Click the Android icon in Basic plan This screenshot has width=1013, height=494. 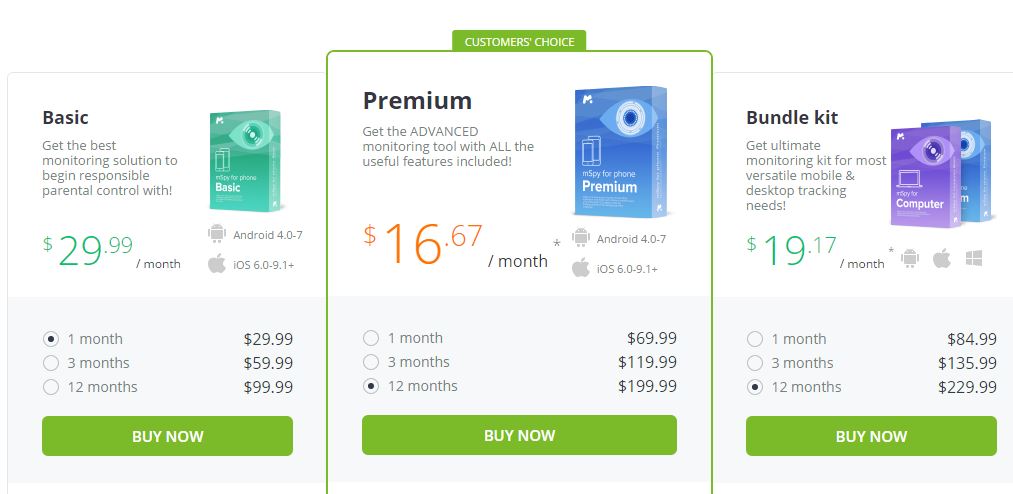pyautogui.click(x=217, y=234)
